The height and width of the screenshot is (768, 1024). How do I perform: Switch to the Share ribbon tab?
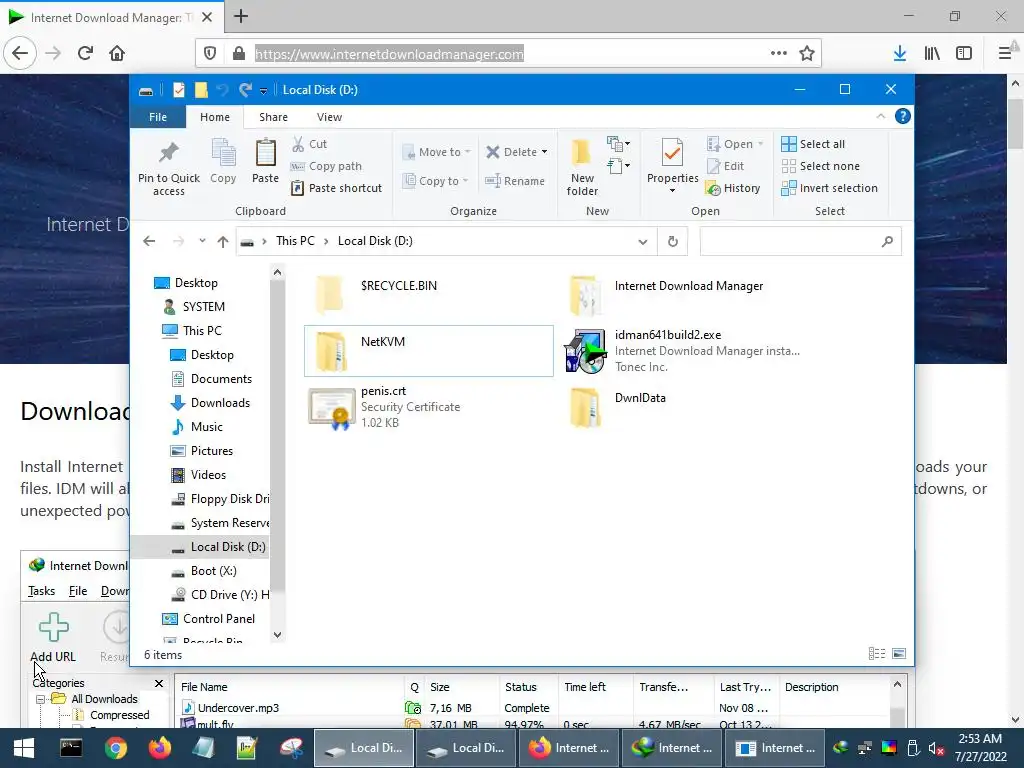click(273, 117)
